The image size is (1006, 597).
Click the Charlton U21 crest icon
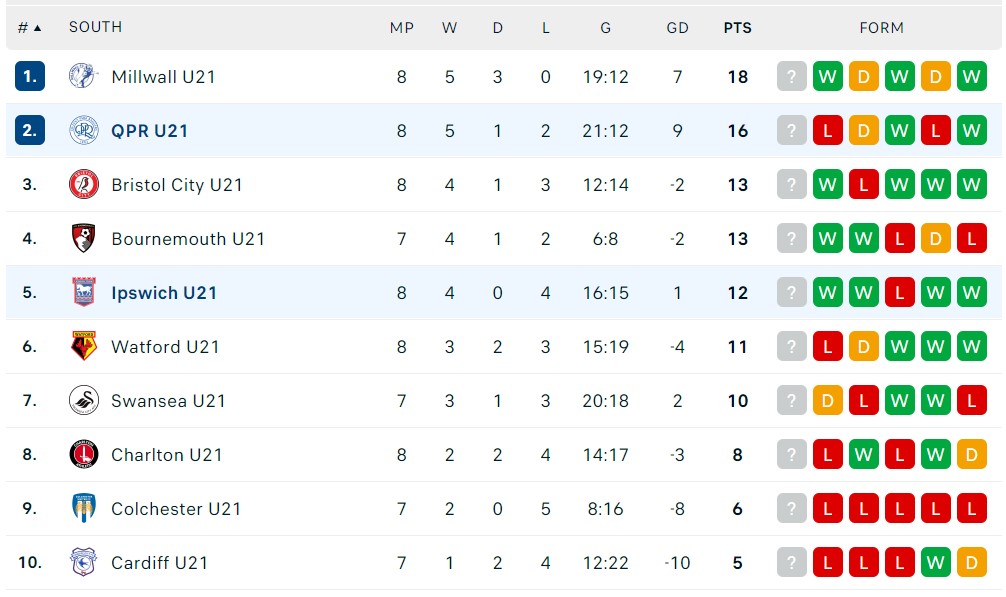click(x=84, y=454)
